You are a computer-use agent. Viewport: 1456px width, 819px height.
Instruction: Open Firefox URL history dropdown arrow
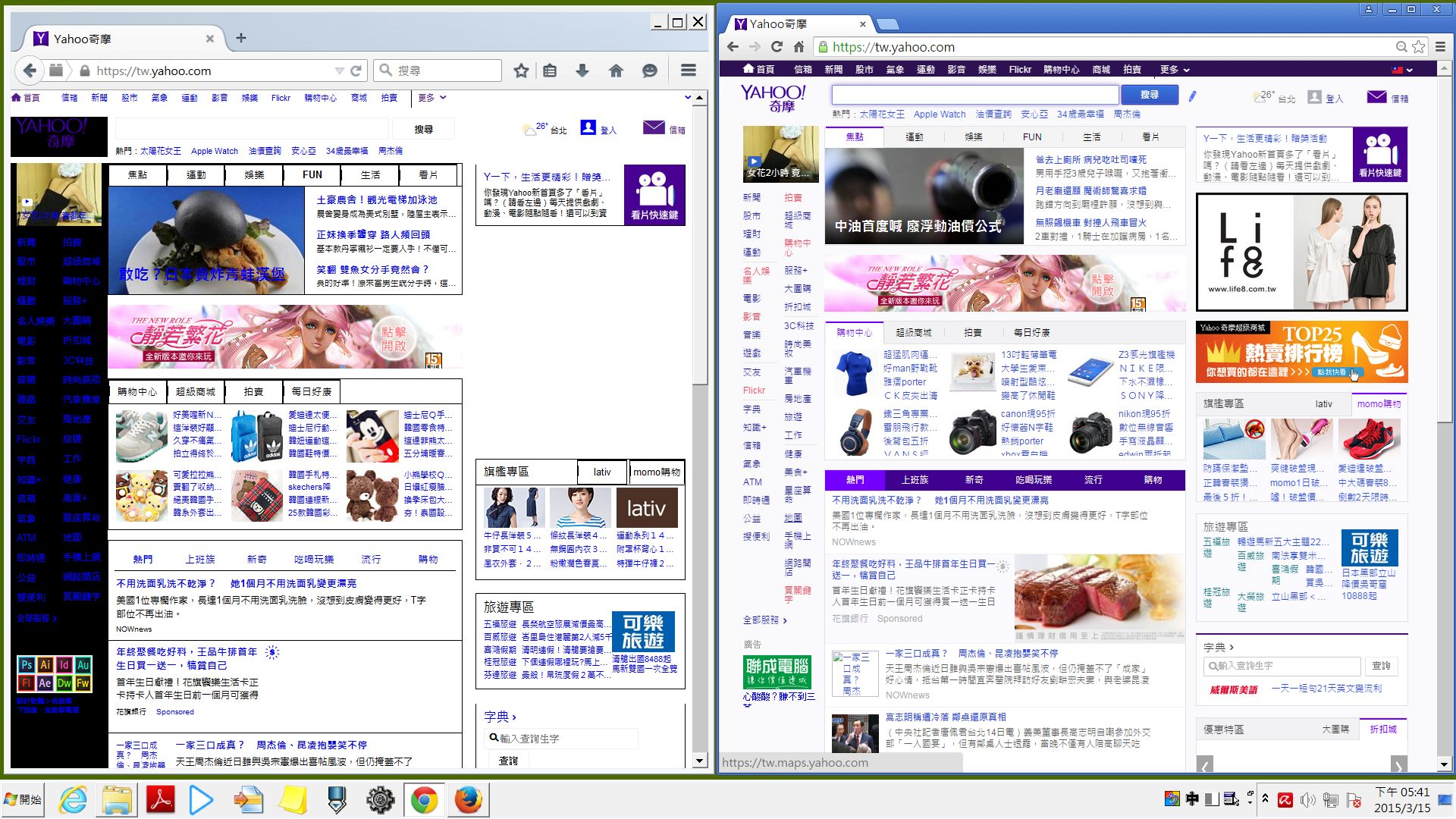[339, 71]
